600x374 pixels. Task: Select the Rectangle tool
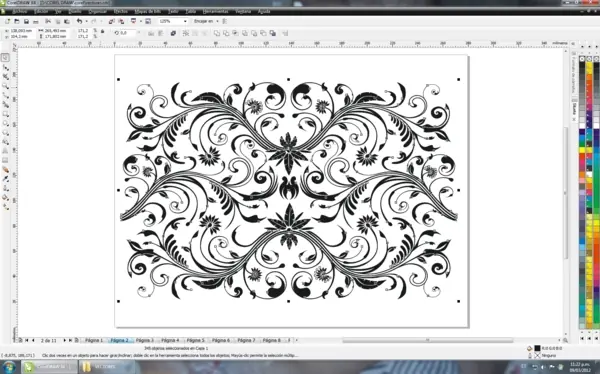[5, 114]
